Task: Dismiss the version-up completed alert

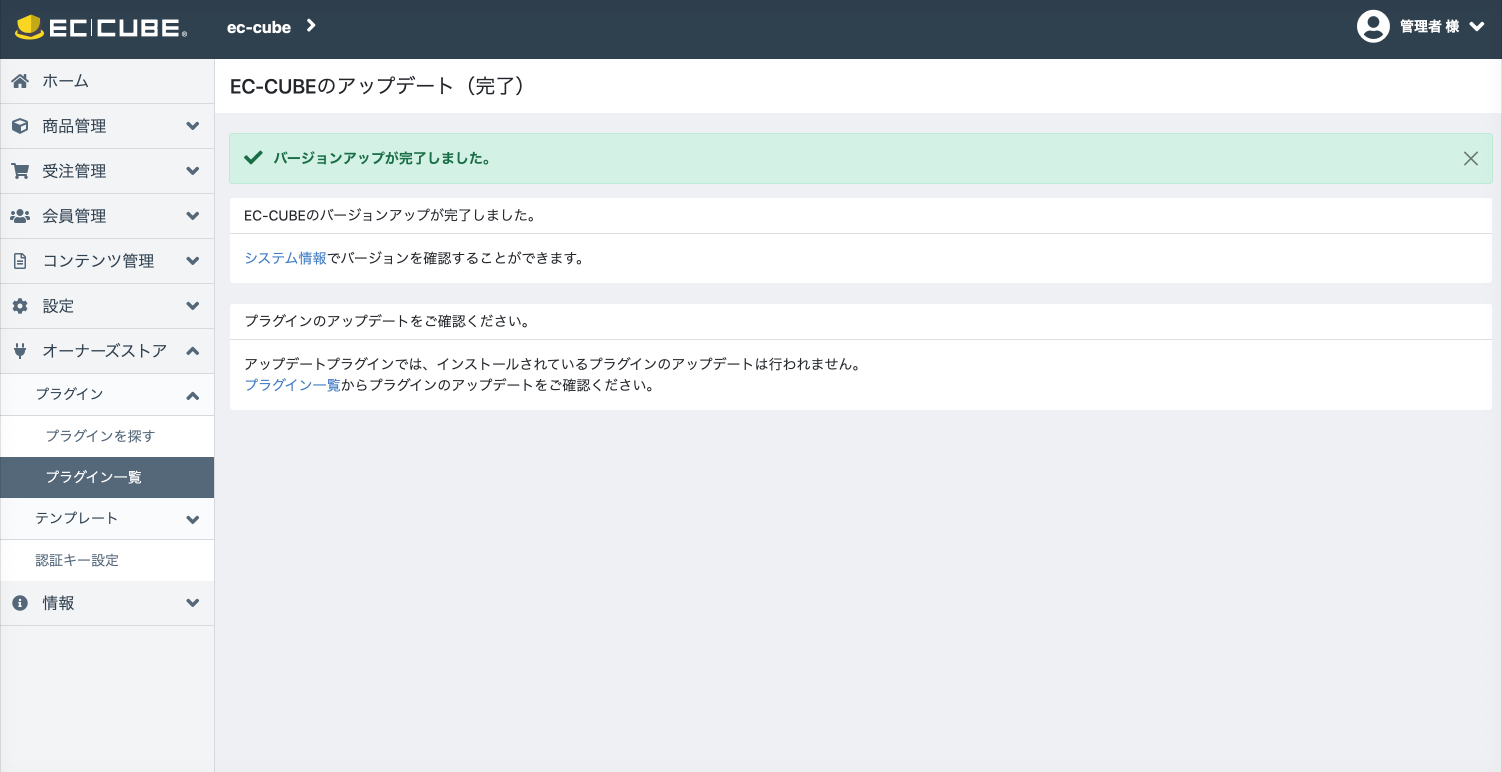Action: click(1470, 158)
